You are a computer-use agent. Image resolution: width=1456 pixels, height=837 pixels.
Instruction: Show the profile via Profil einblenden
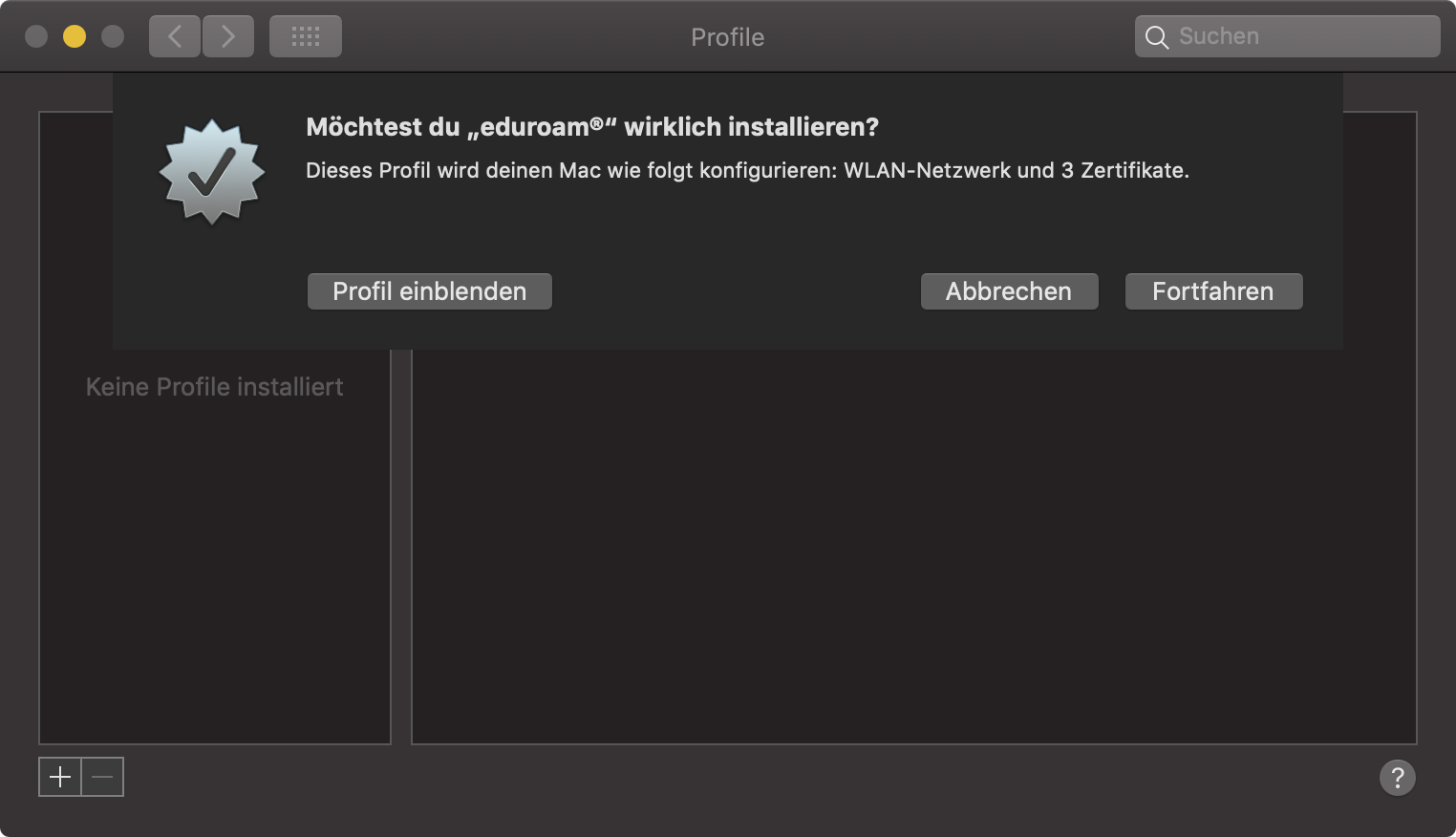(x=430, y=291)
